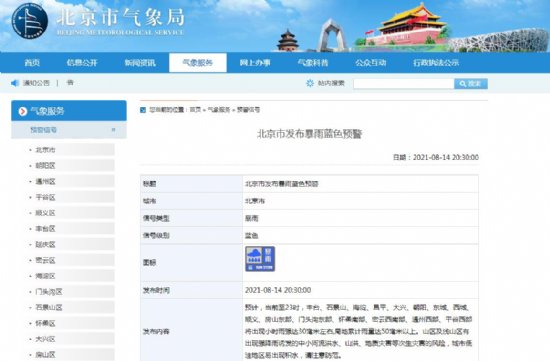
Task: Expand the 预警信号 sidebar section arrow
Action: (113, 130)
